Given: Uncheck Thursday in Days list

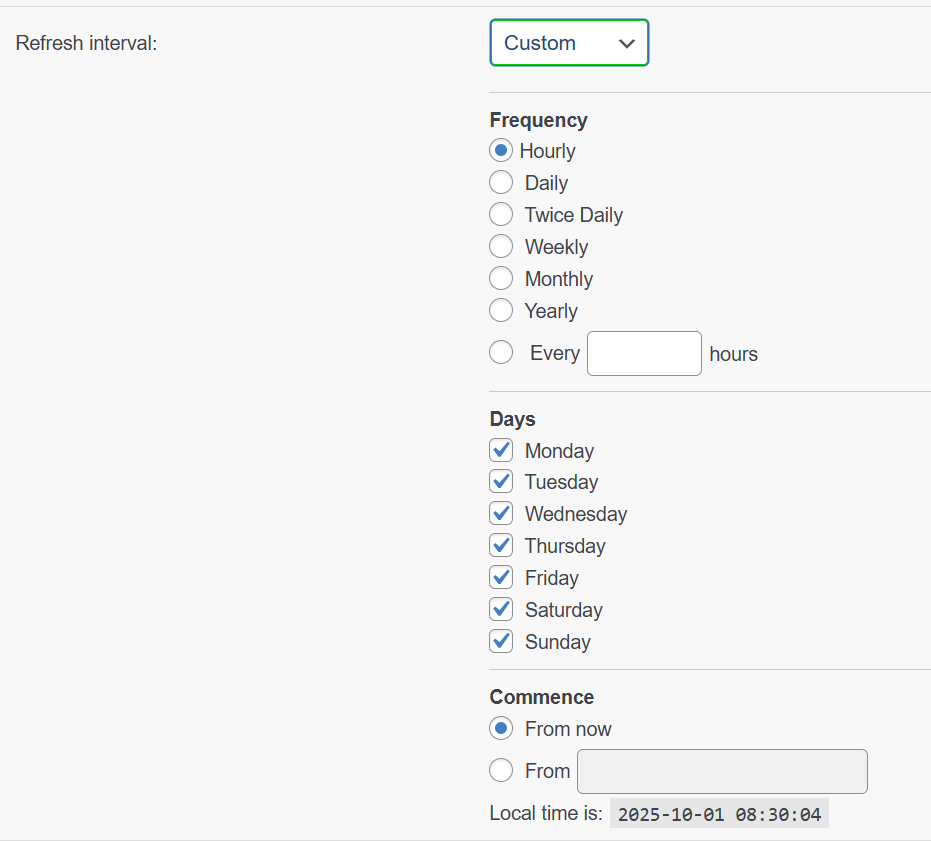Looking at the screenshot, I should (501, 546).
